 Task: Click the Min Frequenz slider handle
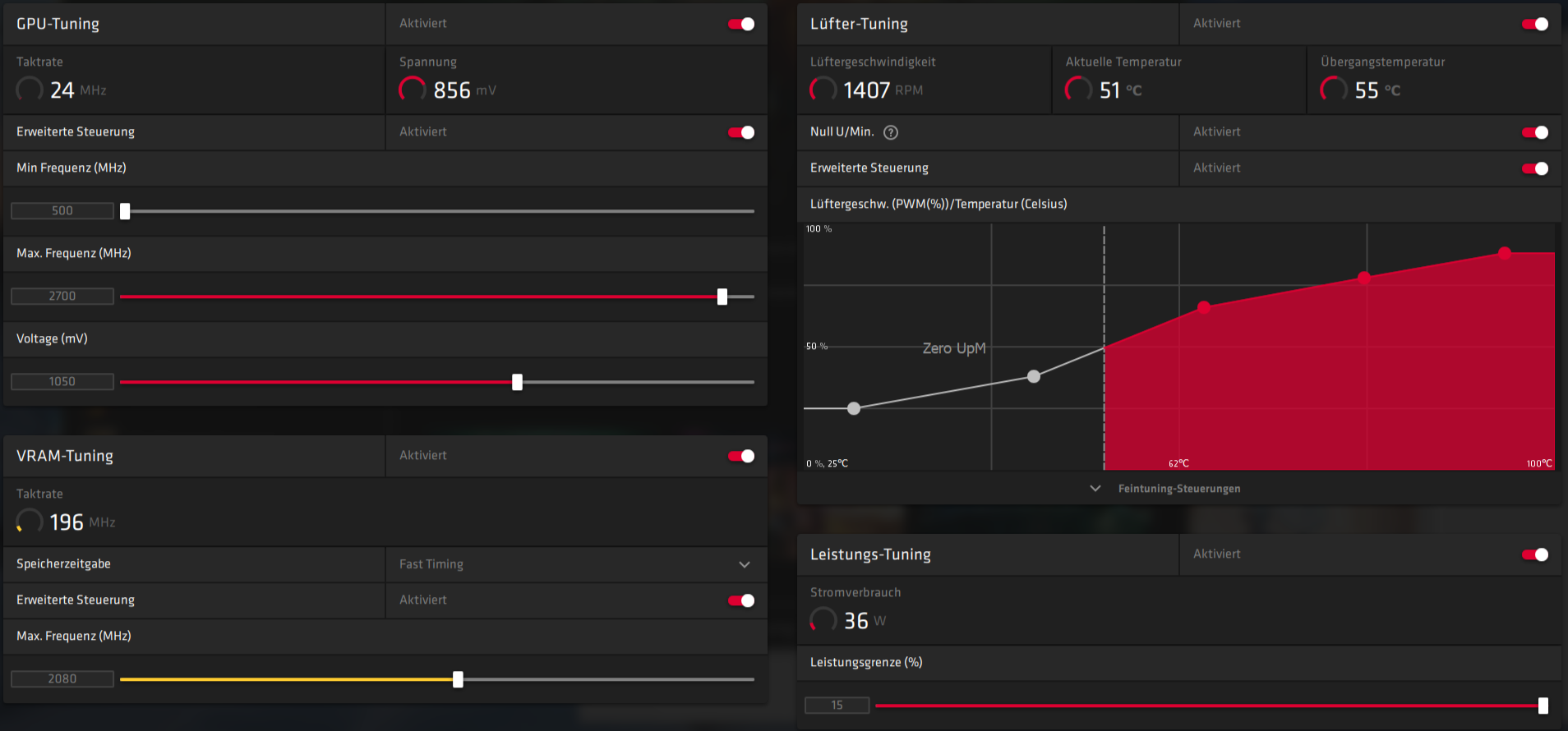125,211
